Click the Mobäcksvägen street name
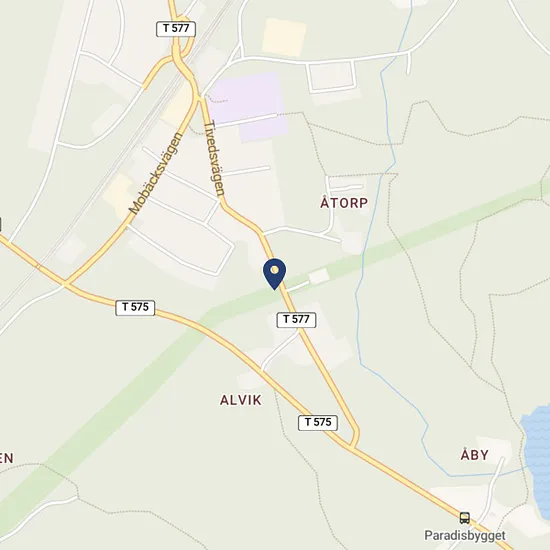This screenshot has width=550, height=550. [156, 174]
